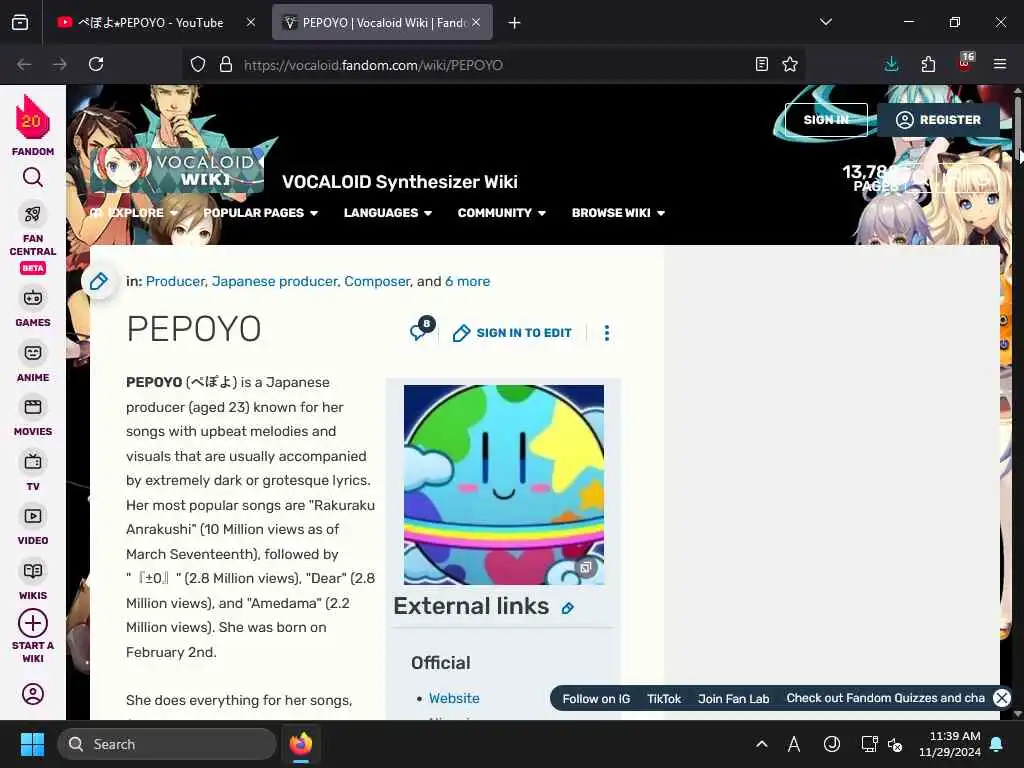1024x768 pixels.
Task: Open the Games category icon
Action: tap(33, 298)
